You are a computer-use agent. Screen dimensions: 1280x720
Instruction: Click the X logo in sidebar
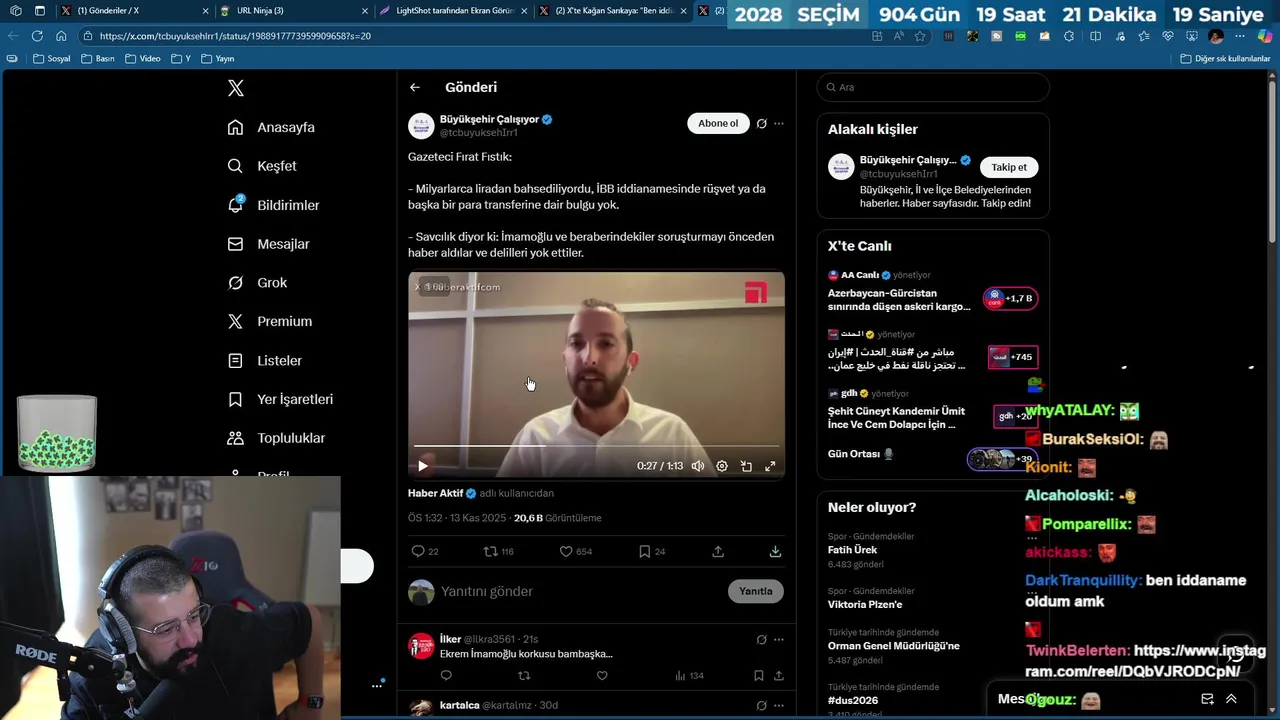pyautogui.click(x=235, y=88)
